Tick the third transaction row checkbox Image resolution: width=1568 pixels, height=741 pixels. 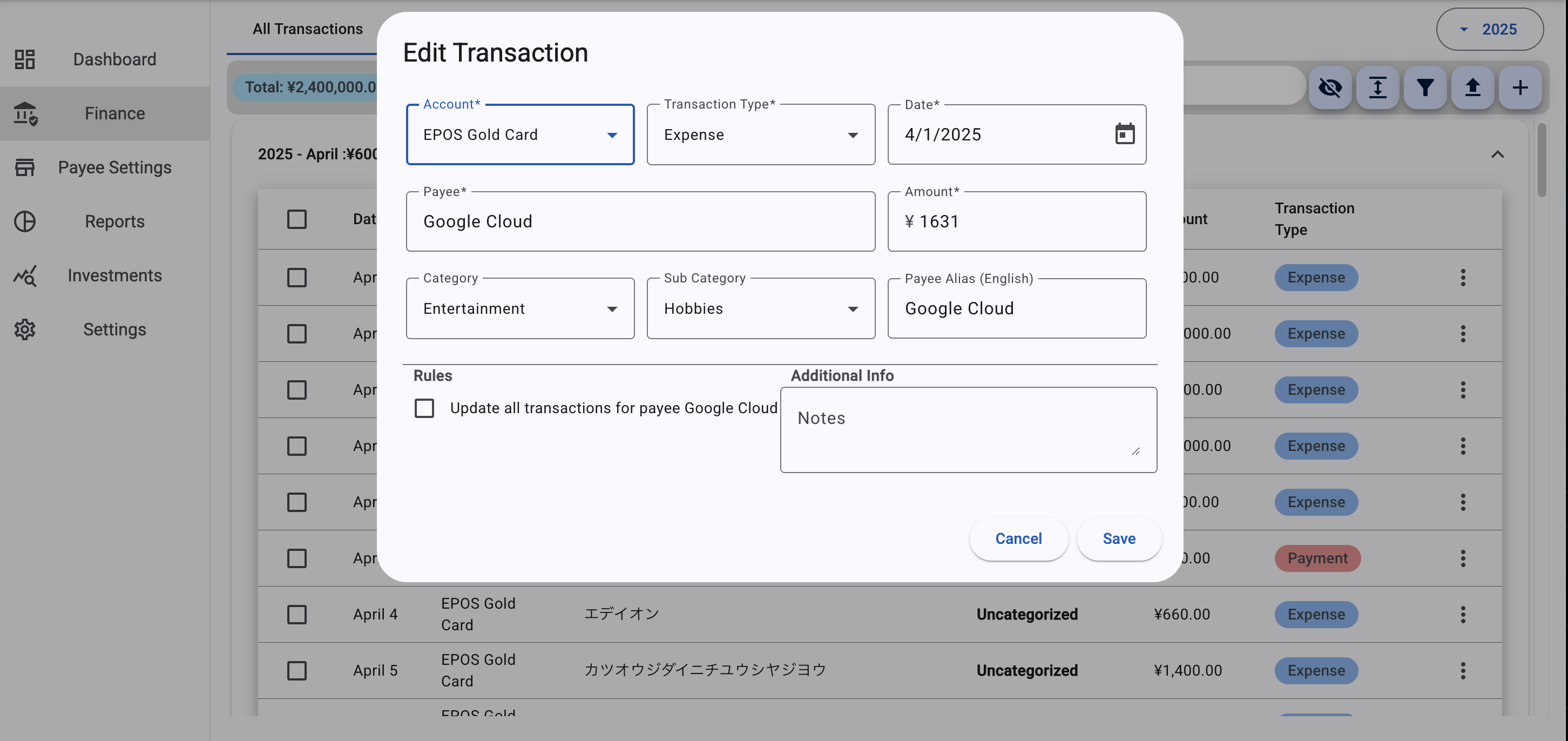(296, 390)
